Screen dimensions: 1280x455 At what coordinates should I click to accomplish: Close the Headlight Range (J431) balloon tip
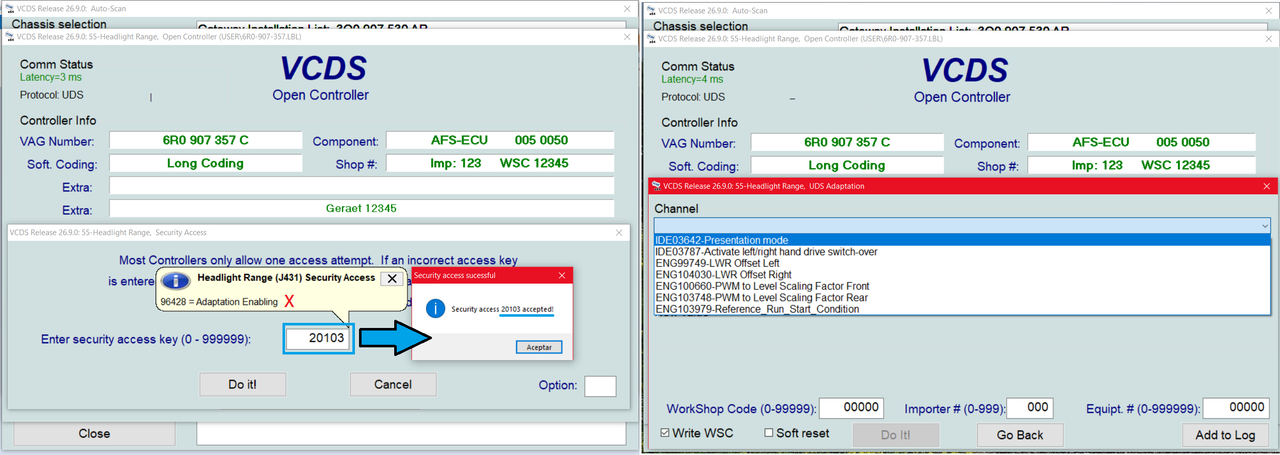(392, 278)
